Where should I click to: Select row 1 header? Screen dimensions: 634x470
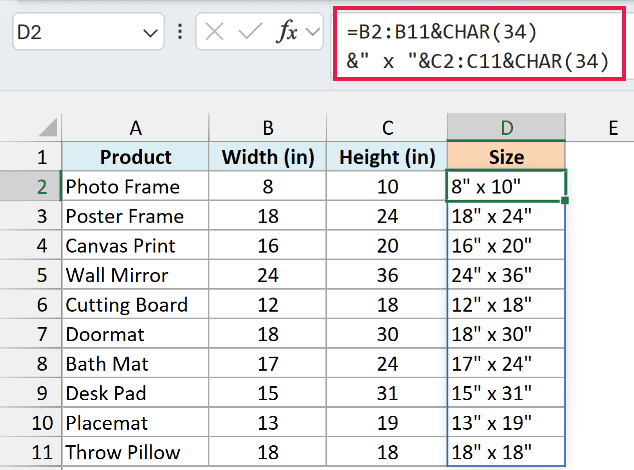(x=31, y=157)
